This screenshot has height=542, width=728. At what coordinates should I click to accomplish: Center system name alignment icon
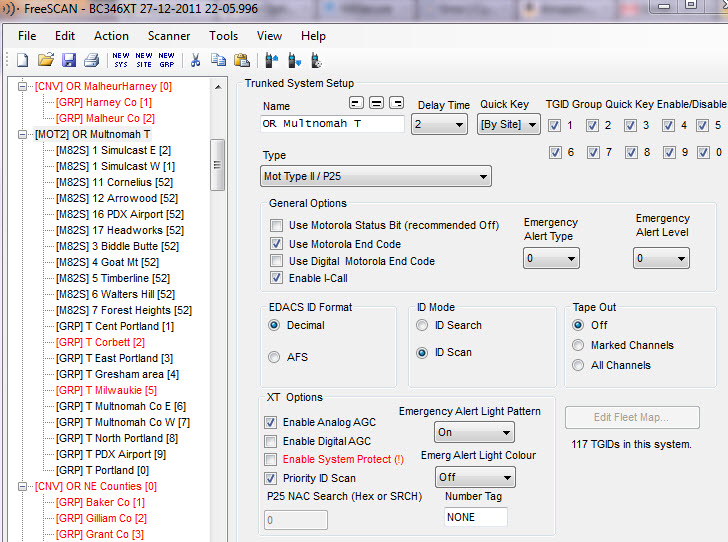(x=377, y=103)
